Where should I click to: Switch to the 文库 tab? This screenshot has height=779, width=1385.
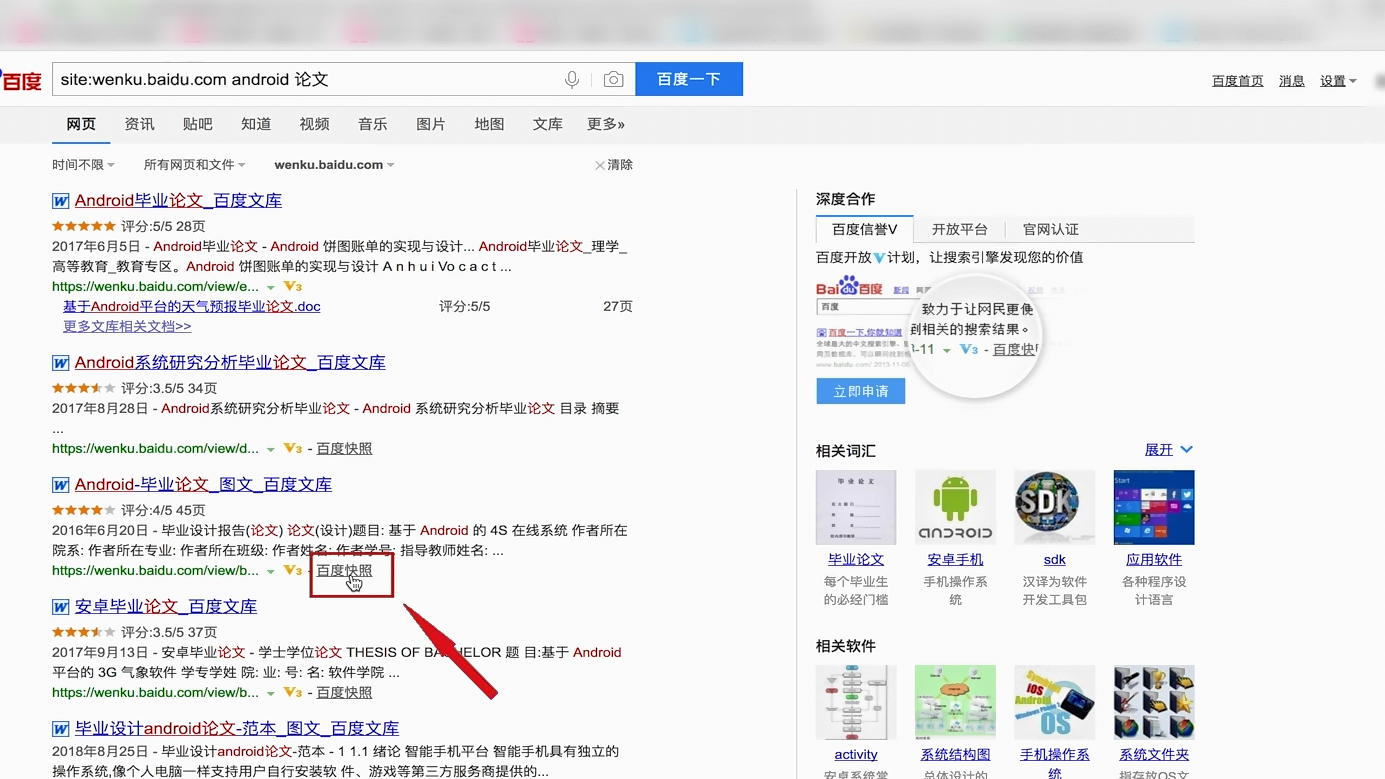click(548, 124)
